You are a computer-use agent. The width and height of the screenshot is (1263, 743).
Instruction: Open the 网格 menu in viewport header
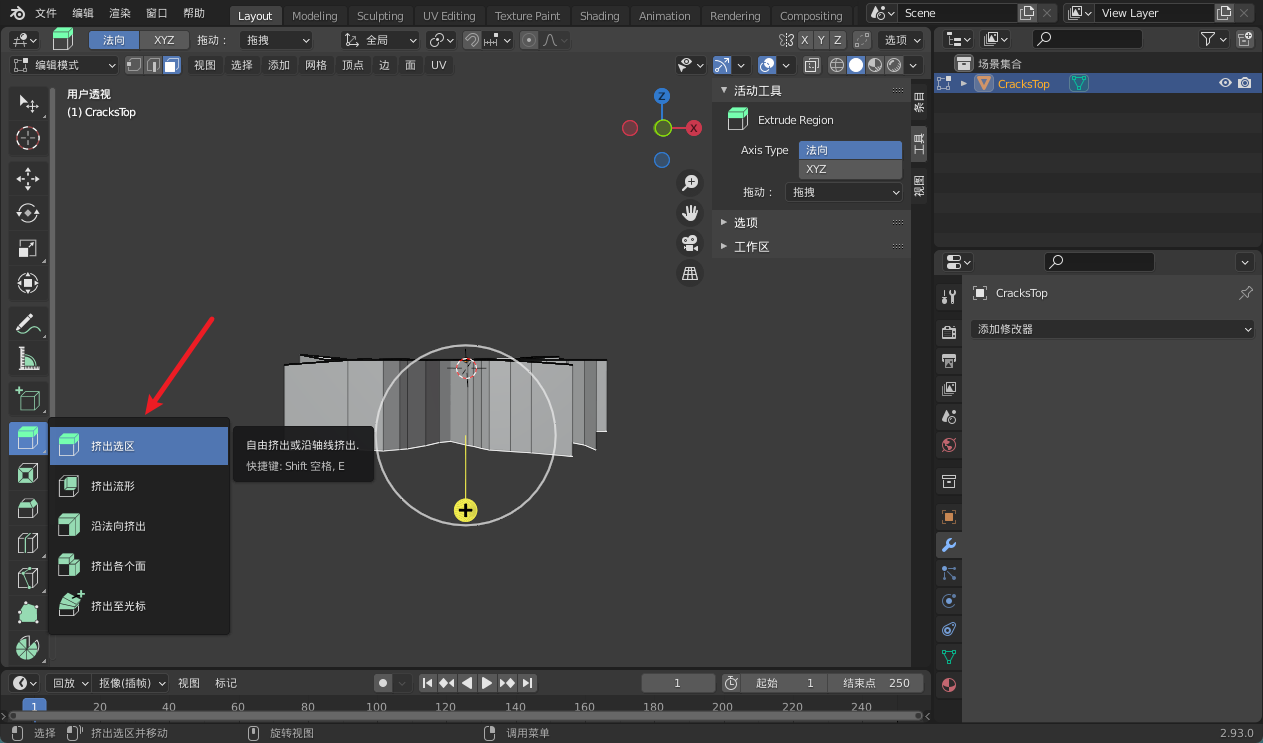pos(316,65)
